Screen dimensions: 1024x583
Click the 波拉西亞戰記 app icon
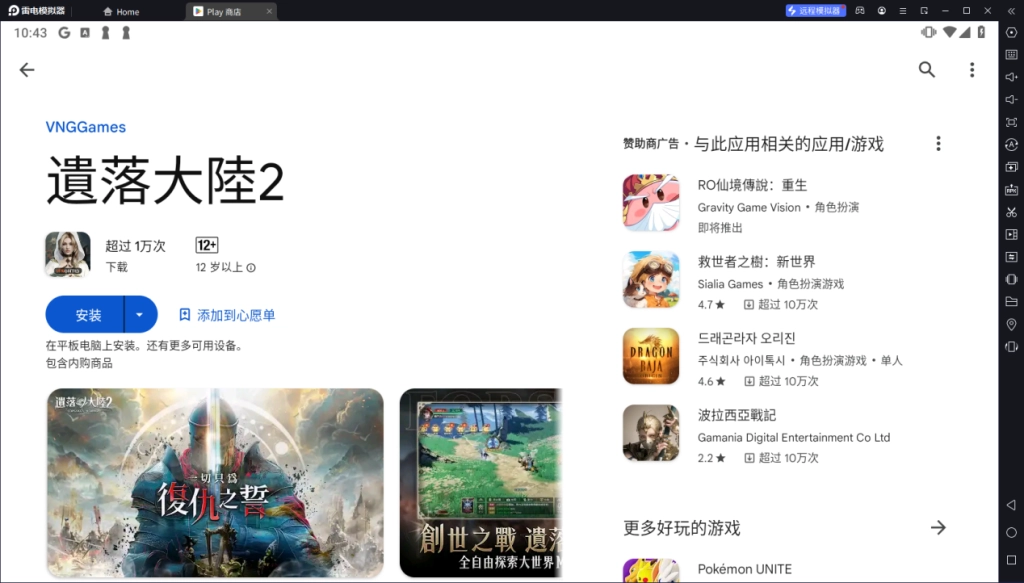pos(651,433)
